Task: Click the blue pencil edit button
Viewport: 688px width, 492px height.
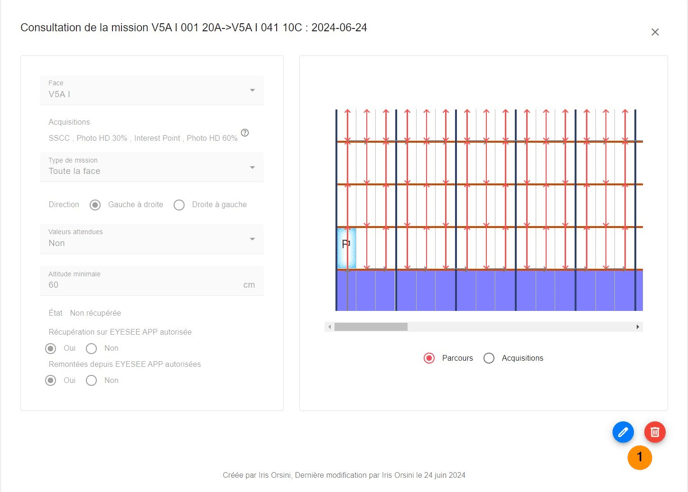Action: click(623, 432)
